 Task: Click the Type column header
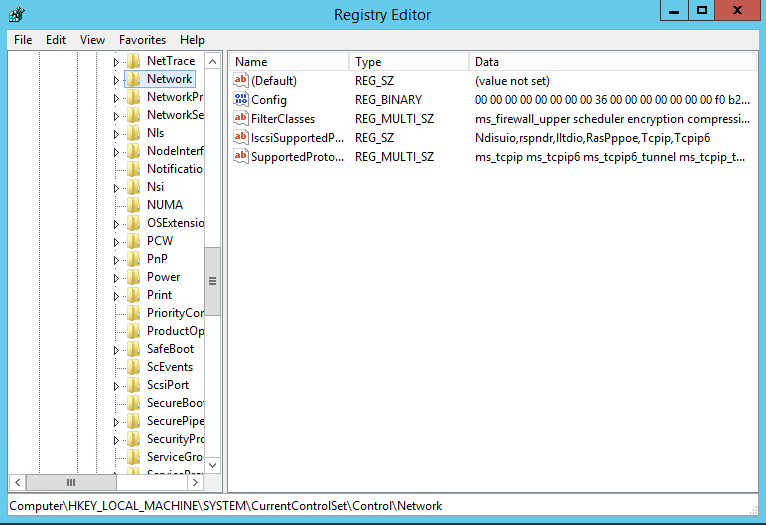point(408,62)
